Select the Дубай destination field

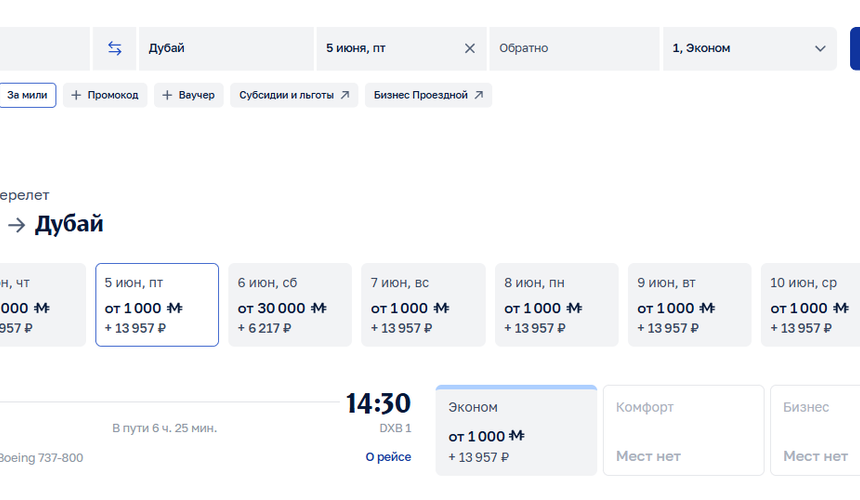226,48
